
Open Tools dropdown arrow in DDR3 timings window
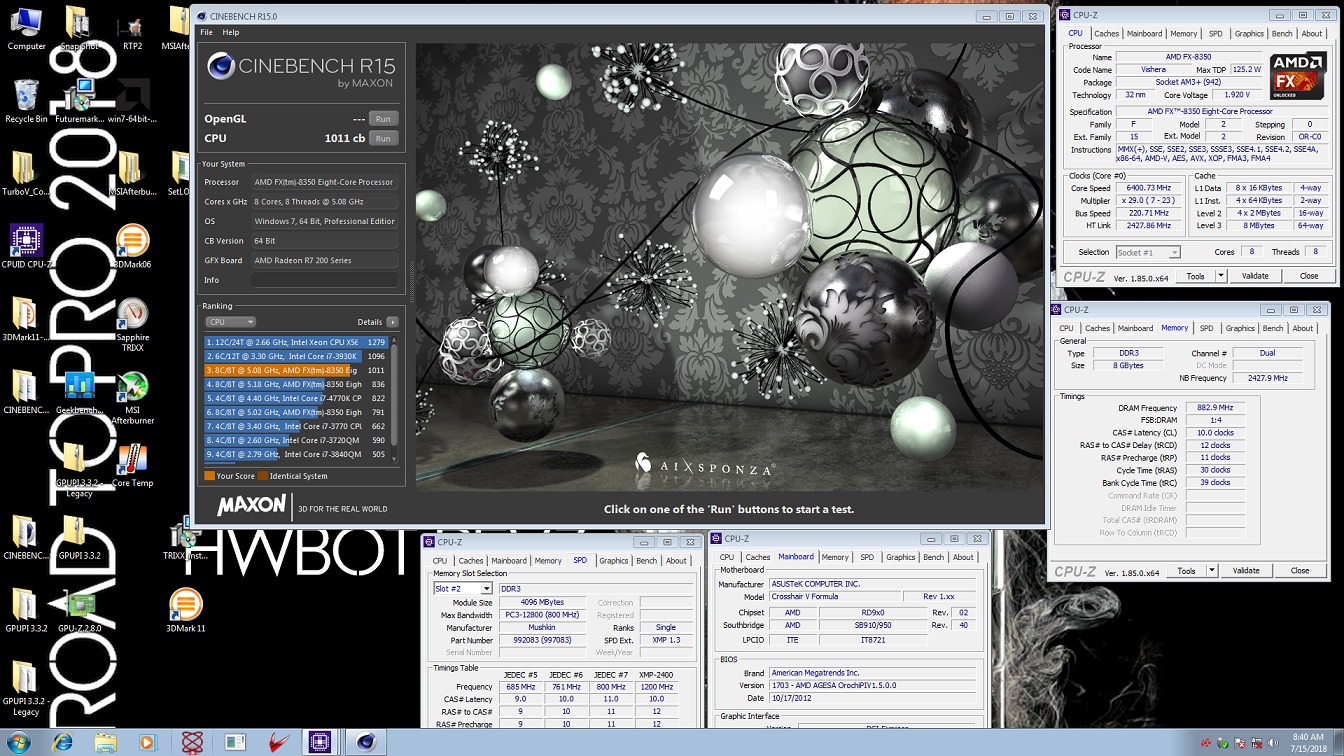pyautogui.click(x=1212, y=571)
